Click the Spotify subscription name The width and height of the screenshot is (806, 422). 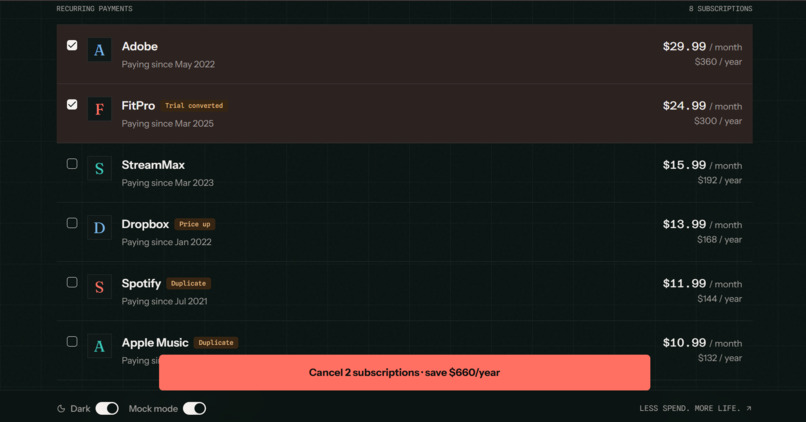pyautogui.click(x=141, y=283)
